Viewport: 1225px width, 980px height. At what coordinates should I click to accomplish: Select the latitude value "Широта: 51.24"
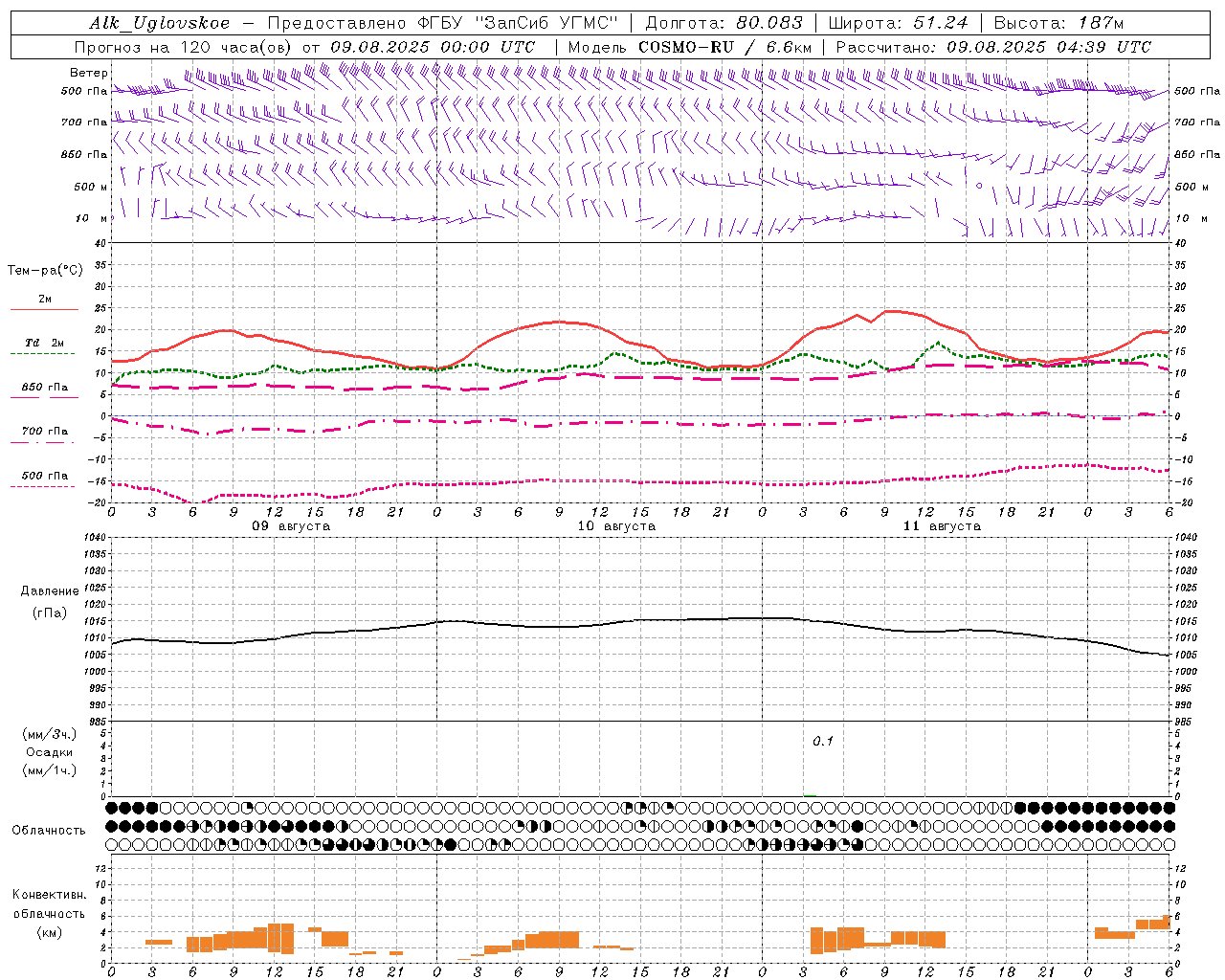(898, 23)
